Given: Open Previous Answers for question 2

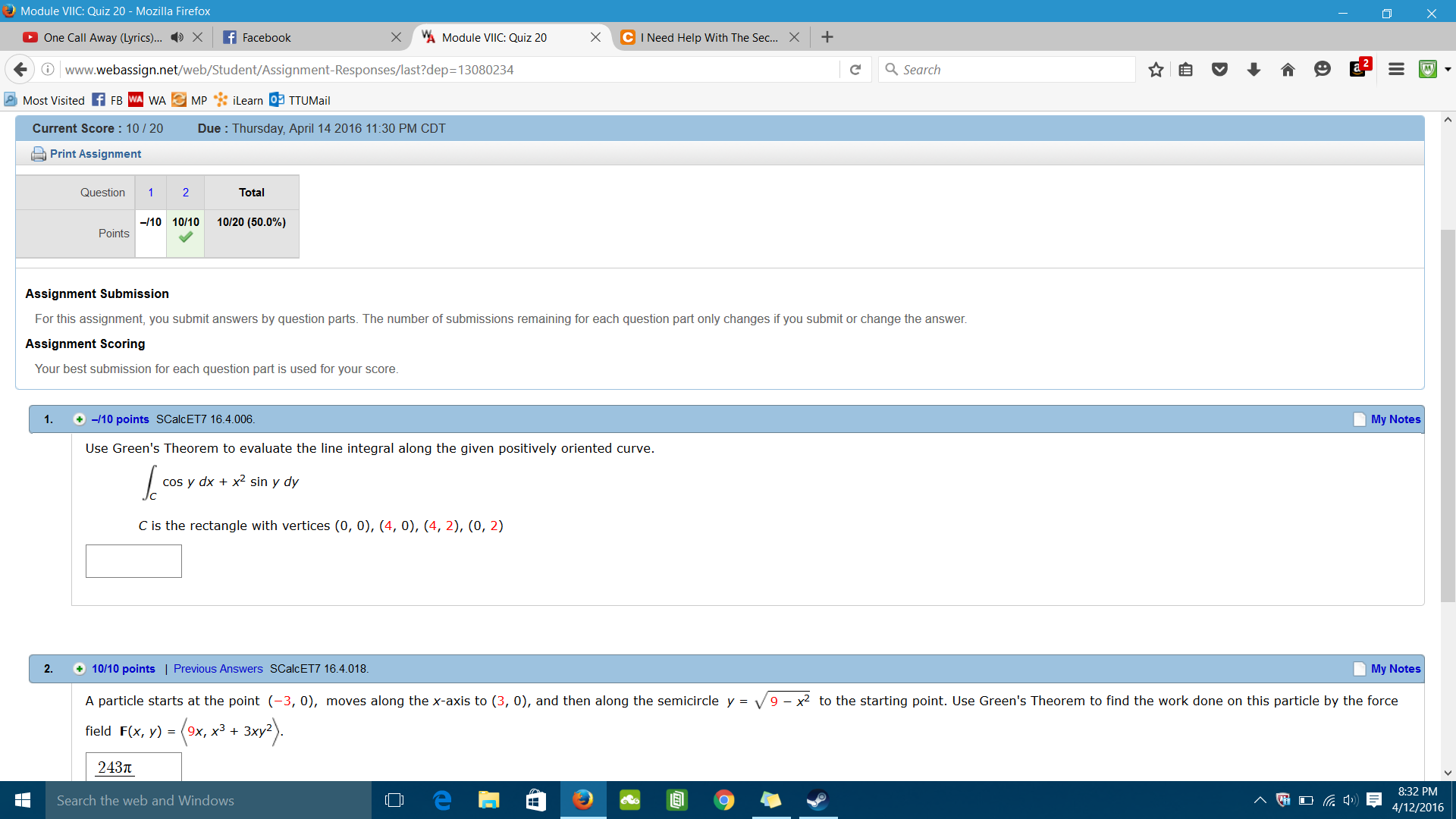Looking at the screenshot, I should [x=218, y=668].
